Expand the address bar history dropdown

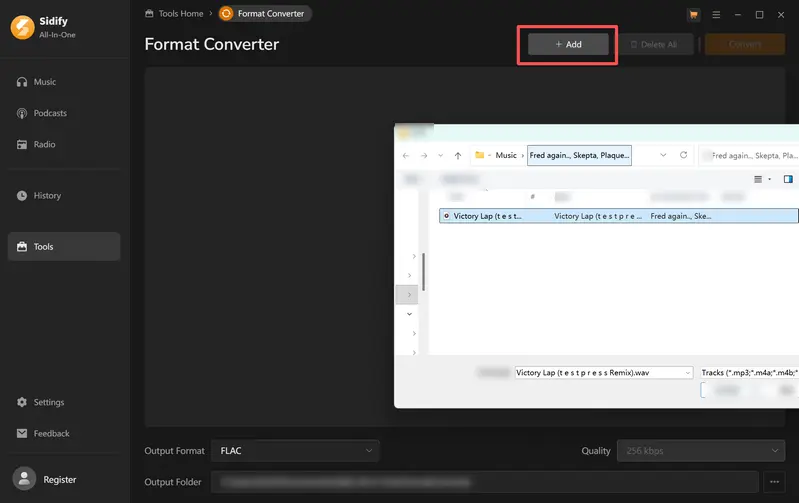[663, 155]
